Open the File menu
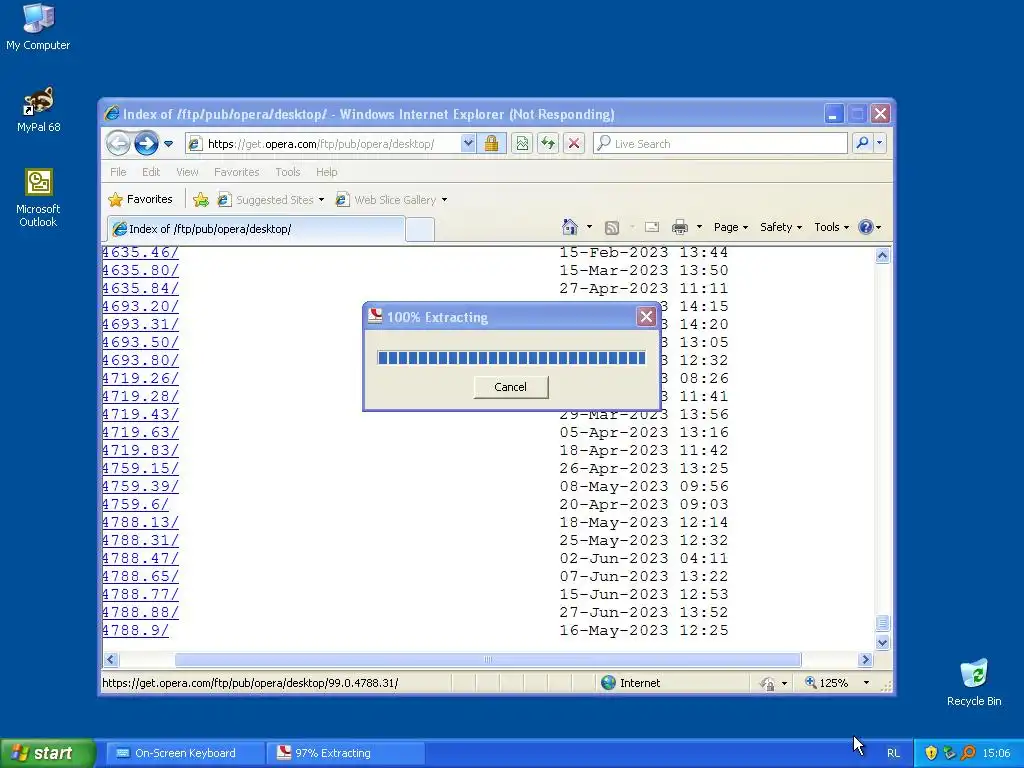Viewport: 1024px width, 768px height. 118,172
